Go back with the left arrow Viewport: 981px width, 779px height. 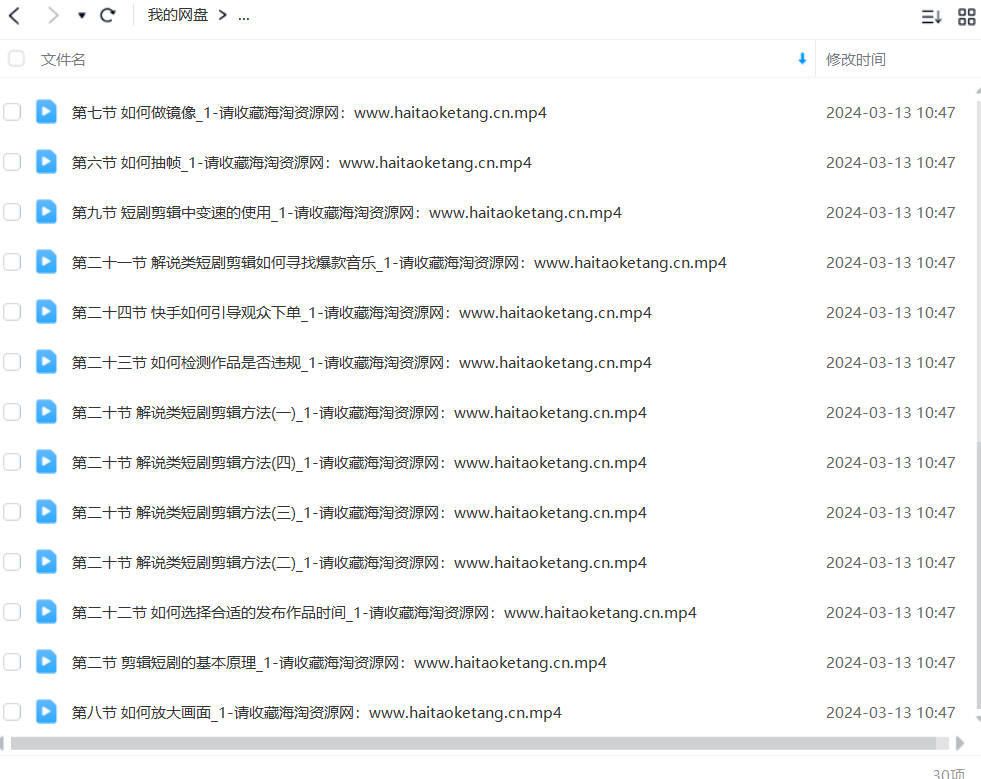pos(14,15)
